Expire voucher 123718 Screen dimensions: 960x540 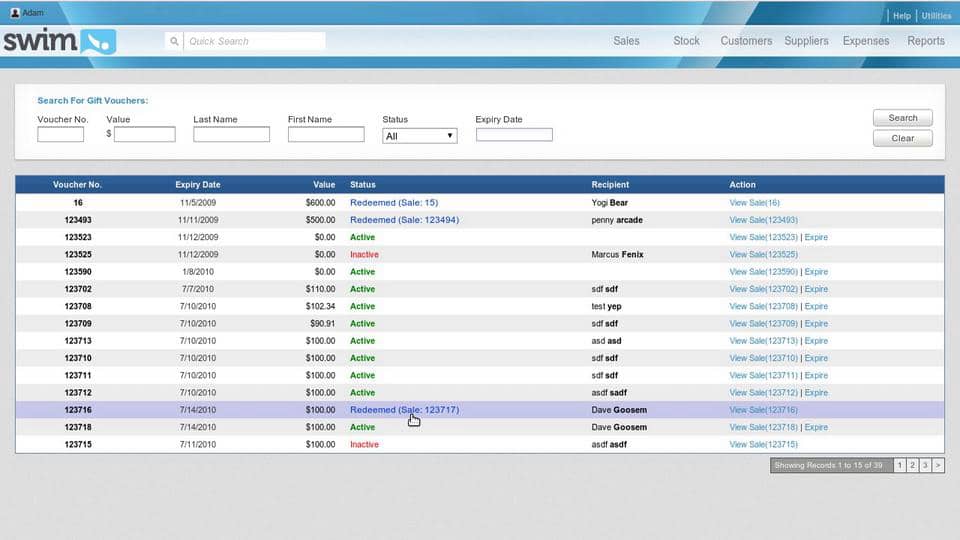[816, 427]
